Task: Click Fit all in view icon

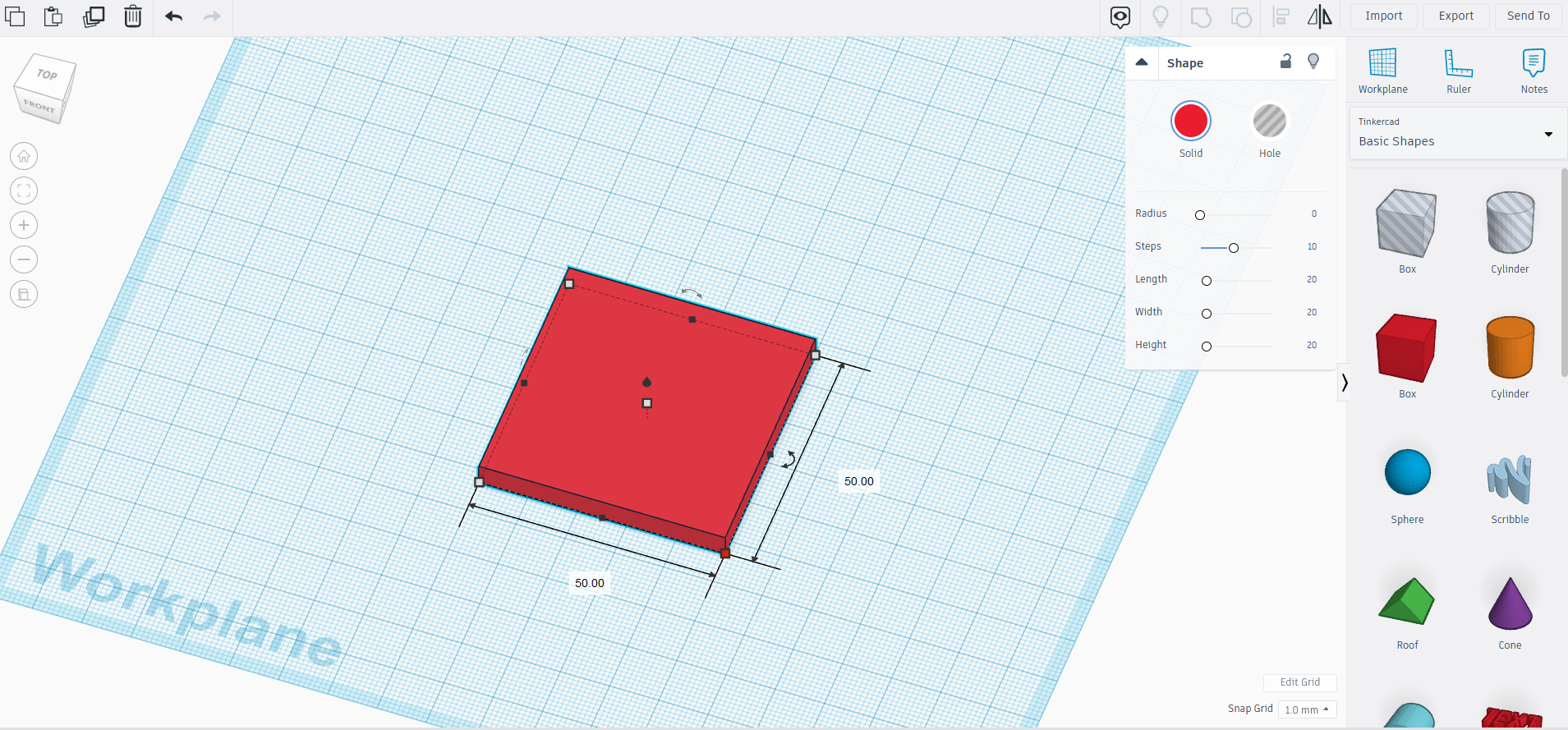Action: (24, 191)
